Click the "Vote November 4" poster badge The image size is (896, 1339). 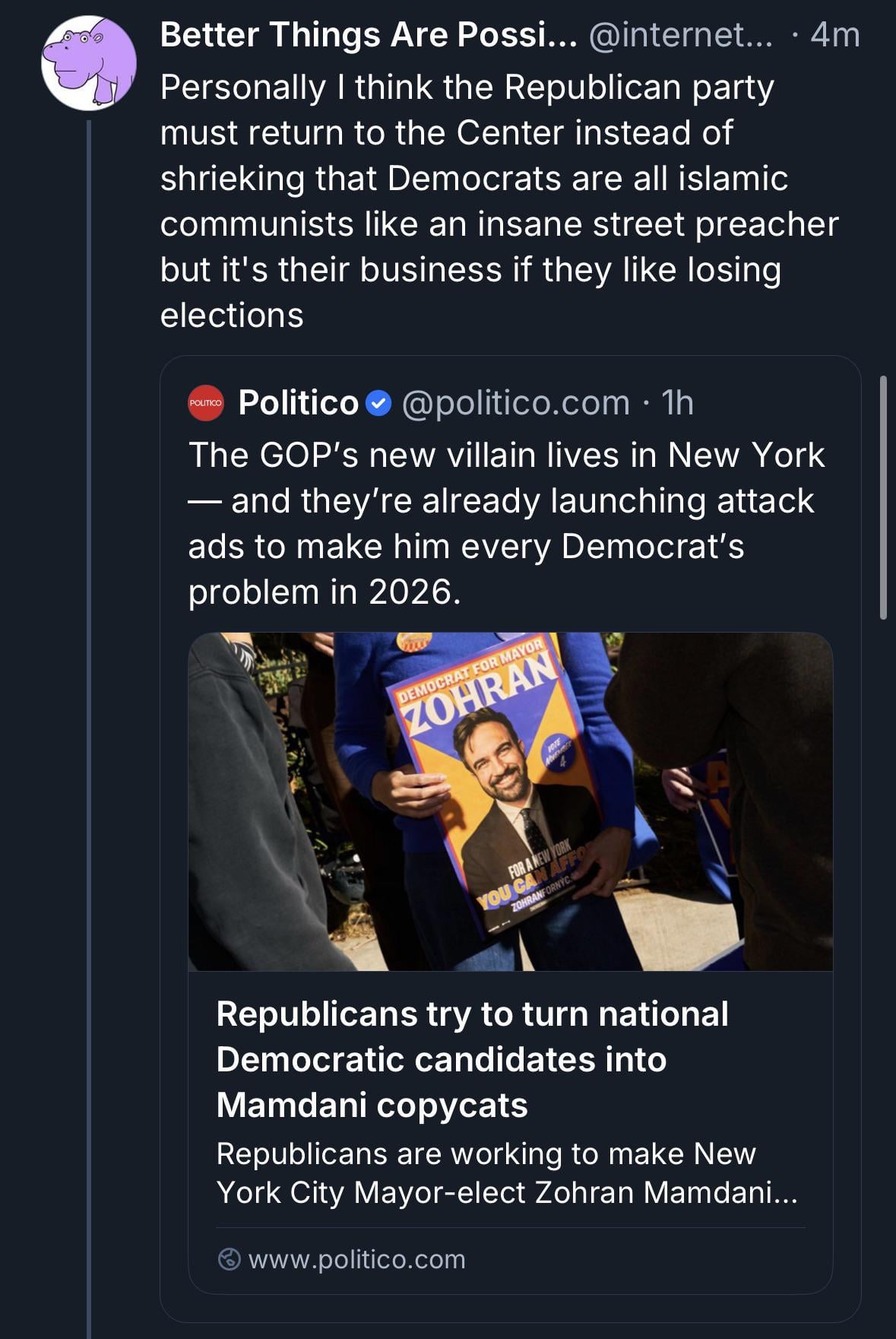pos(561,753)
